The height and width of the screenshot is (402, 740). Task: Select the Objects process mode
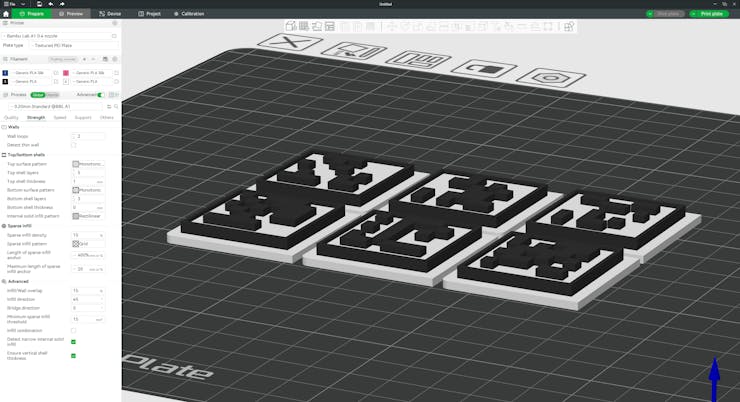(x=52, y=95)
